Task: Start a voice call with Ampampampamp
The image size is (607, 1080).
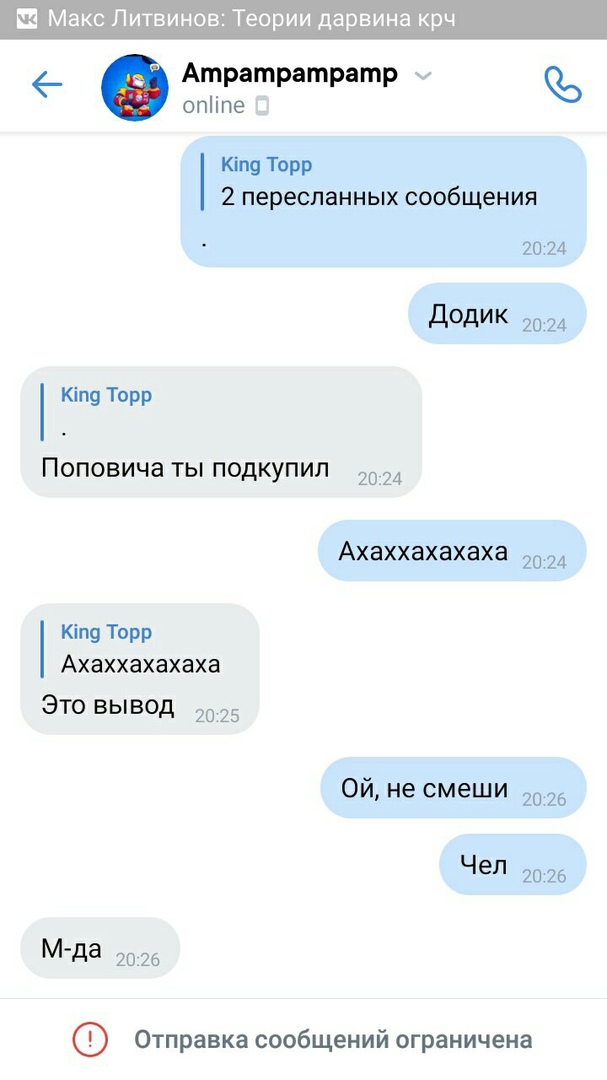Action: (563, 85)
